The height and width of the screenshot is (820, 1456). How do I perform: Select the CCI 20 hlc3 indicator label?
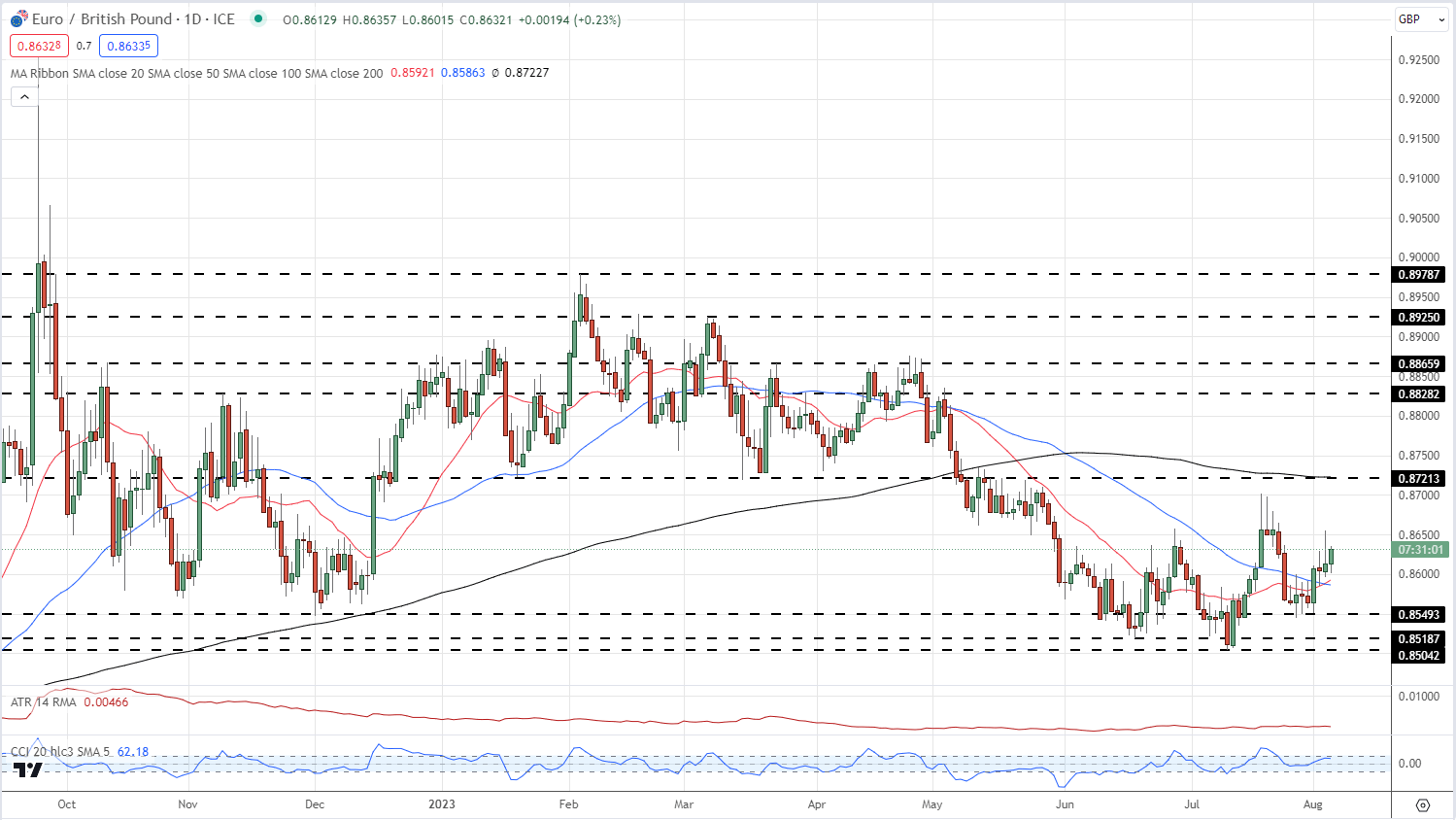point(60,752)
